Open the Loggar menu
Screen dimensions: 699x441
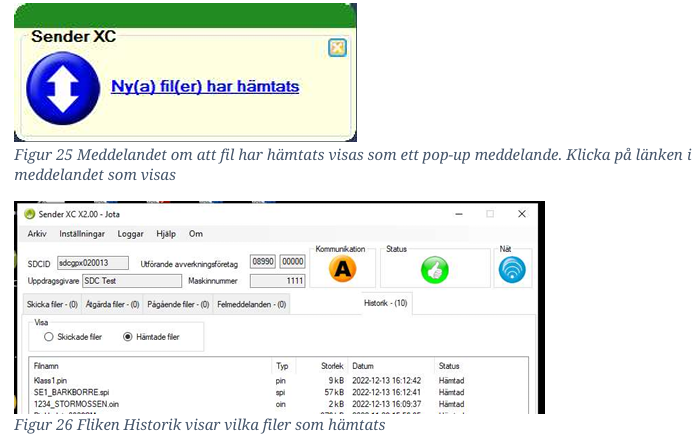(130, 234)
